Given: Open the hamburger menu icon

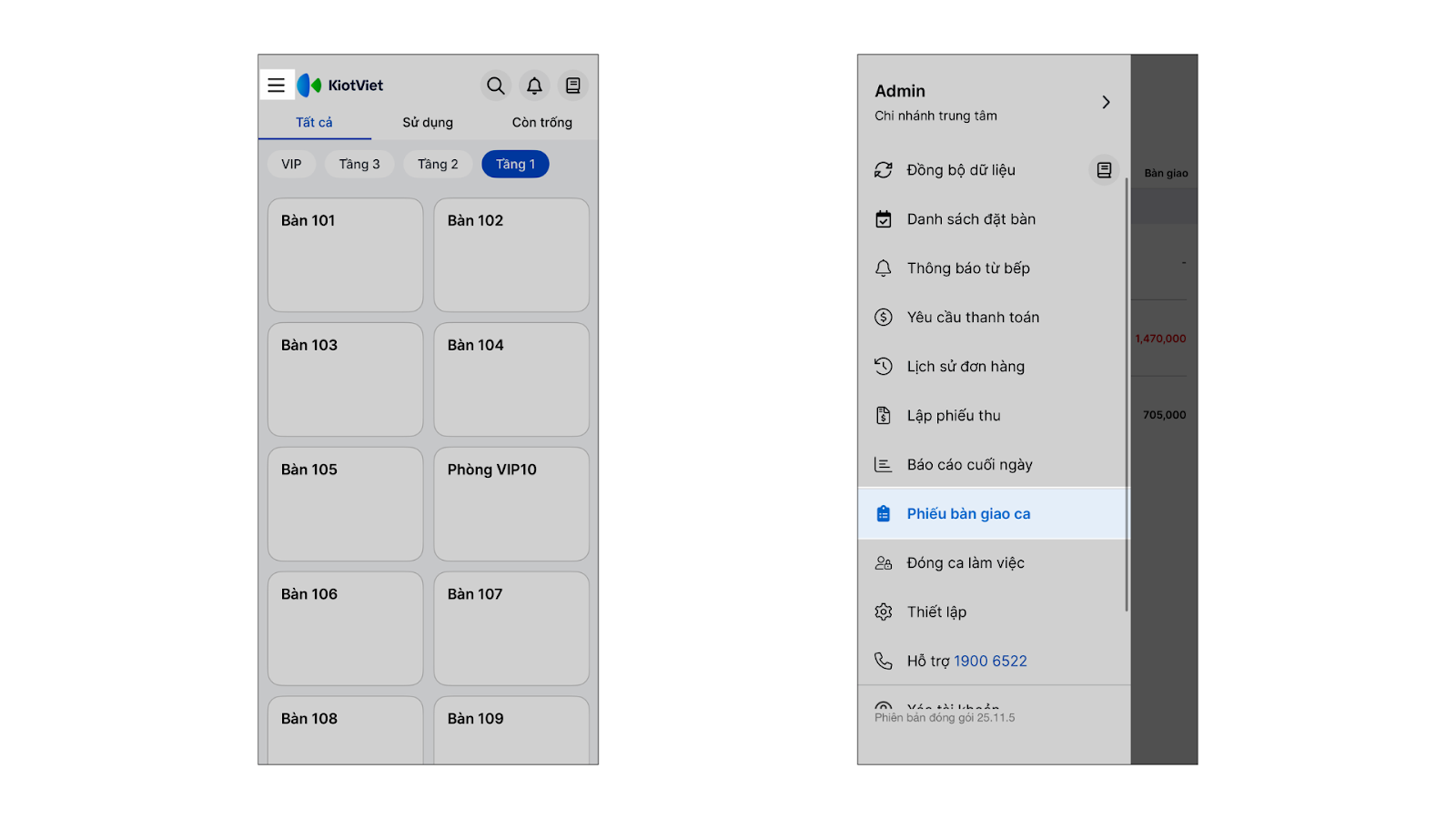Looking at the screenshot, I should tap(277, 86).
